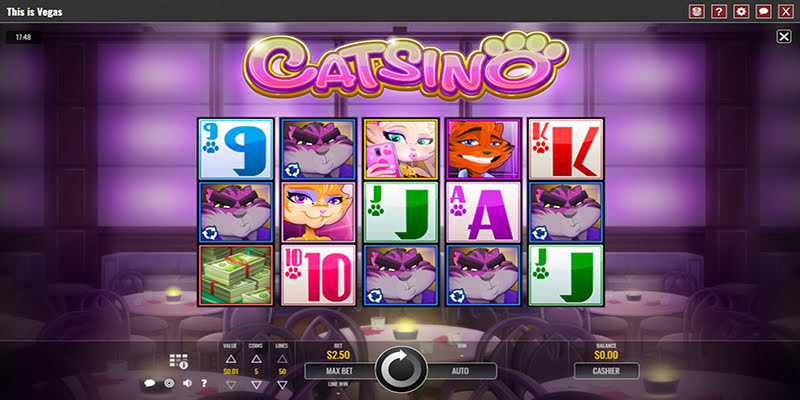The width and height of the screenshot is (800, 400).
Task: Open the paytable info icon
Action: [179, 361]
